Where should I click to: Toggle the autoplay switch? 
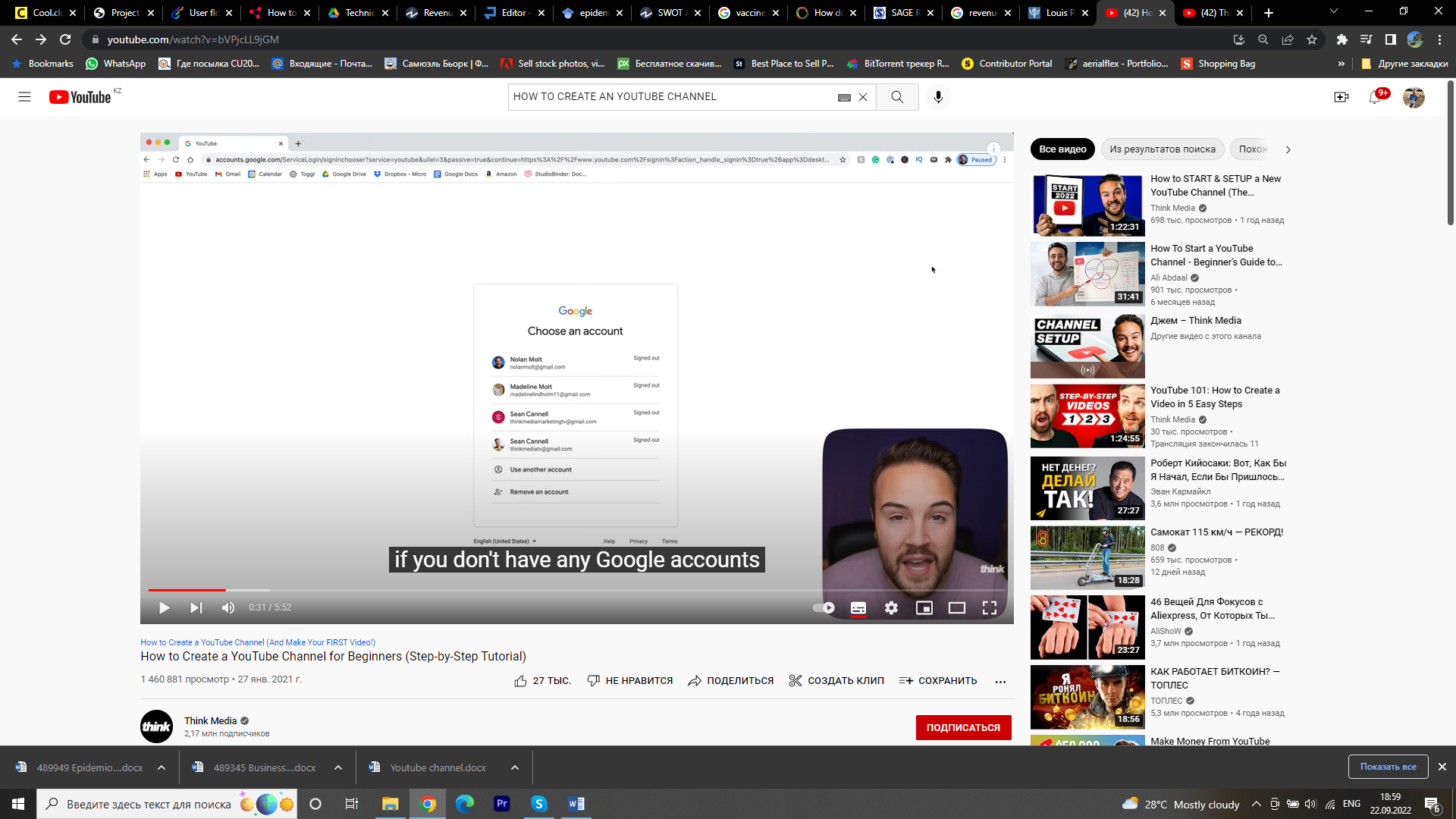tap(824, 607)
